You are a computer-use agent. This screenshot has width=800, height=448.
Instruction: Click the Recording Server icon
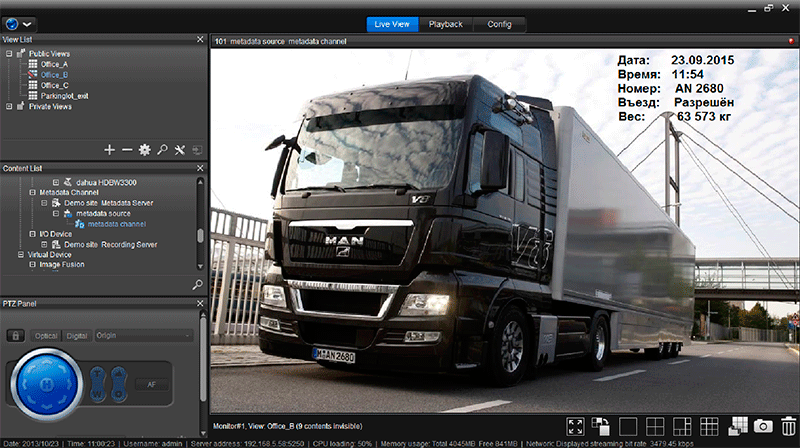click(x=56, y=244)
